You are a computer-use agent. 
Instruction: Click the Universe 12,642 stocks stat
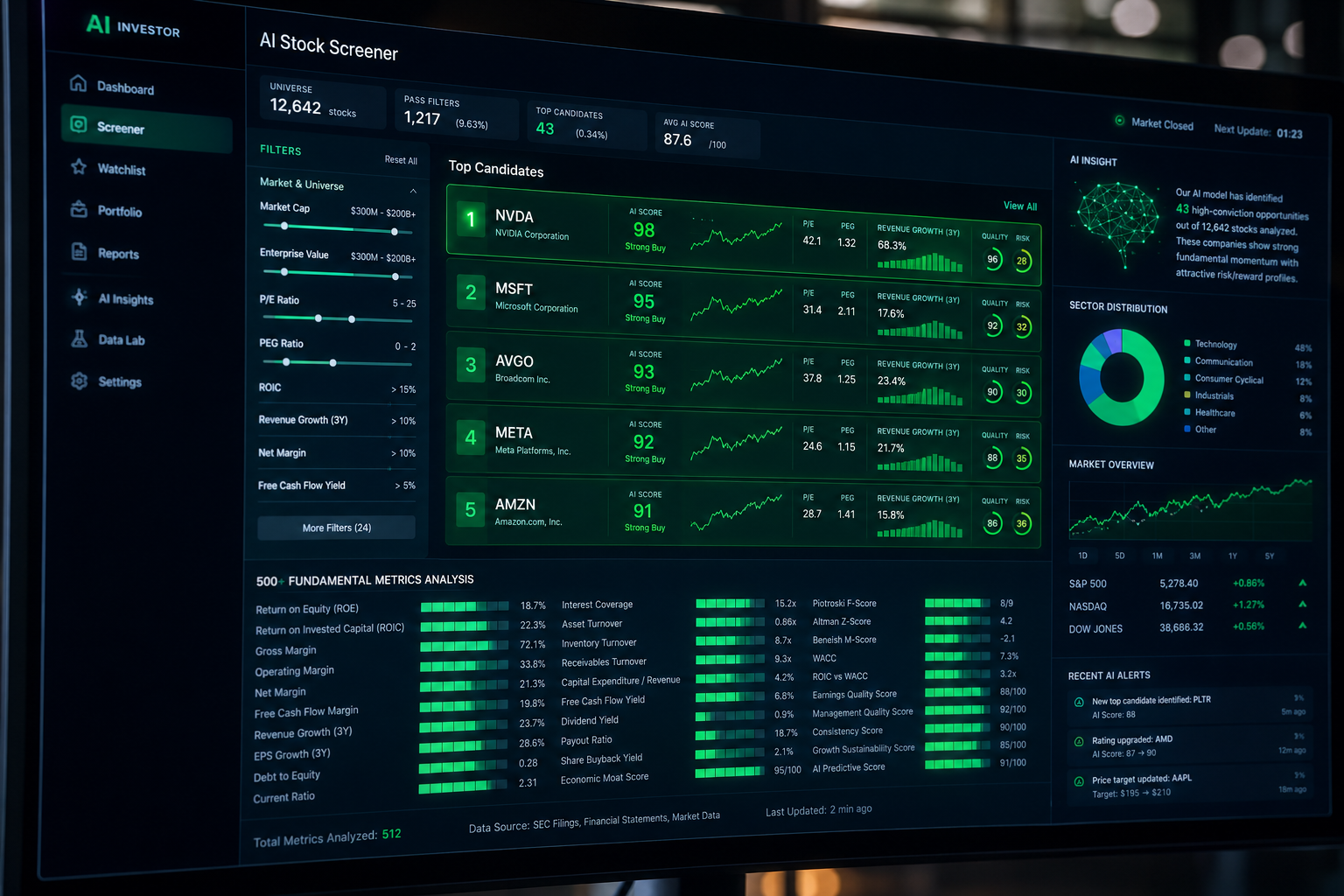(x=323, y=101)
